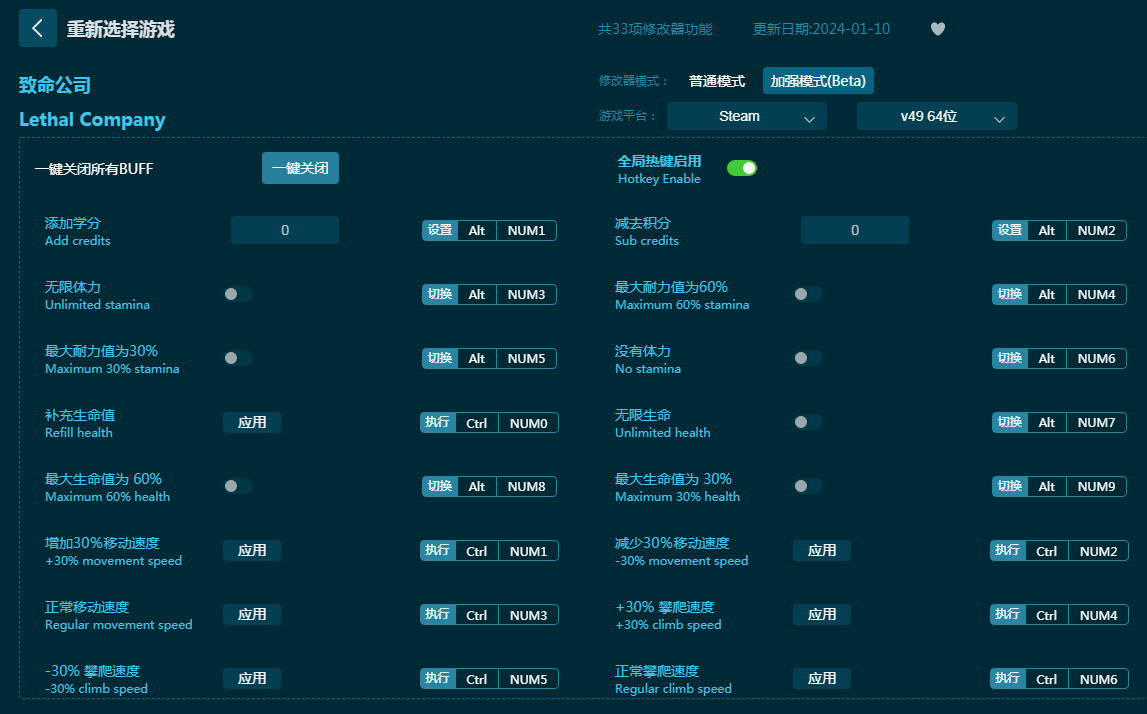The image size is (1147, 714).
Task: Apply -30% movement speed
Action: (x=821, y=550)
